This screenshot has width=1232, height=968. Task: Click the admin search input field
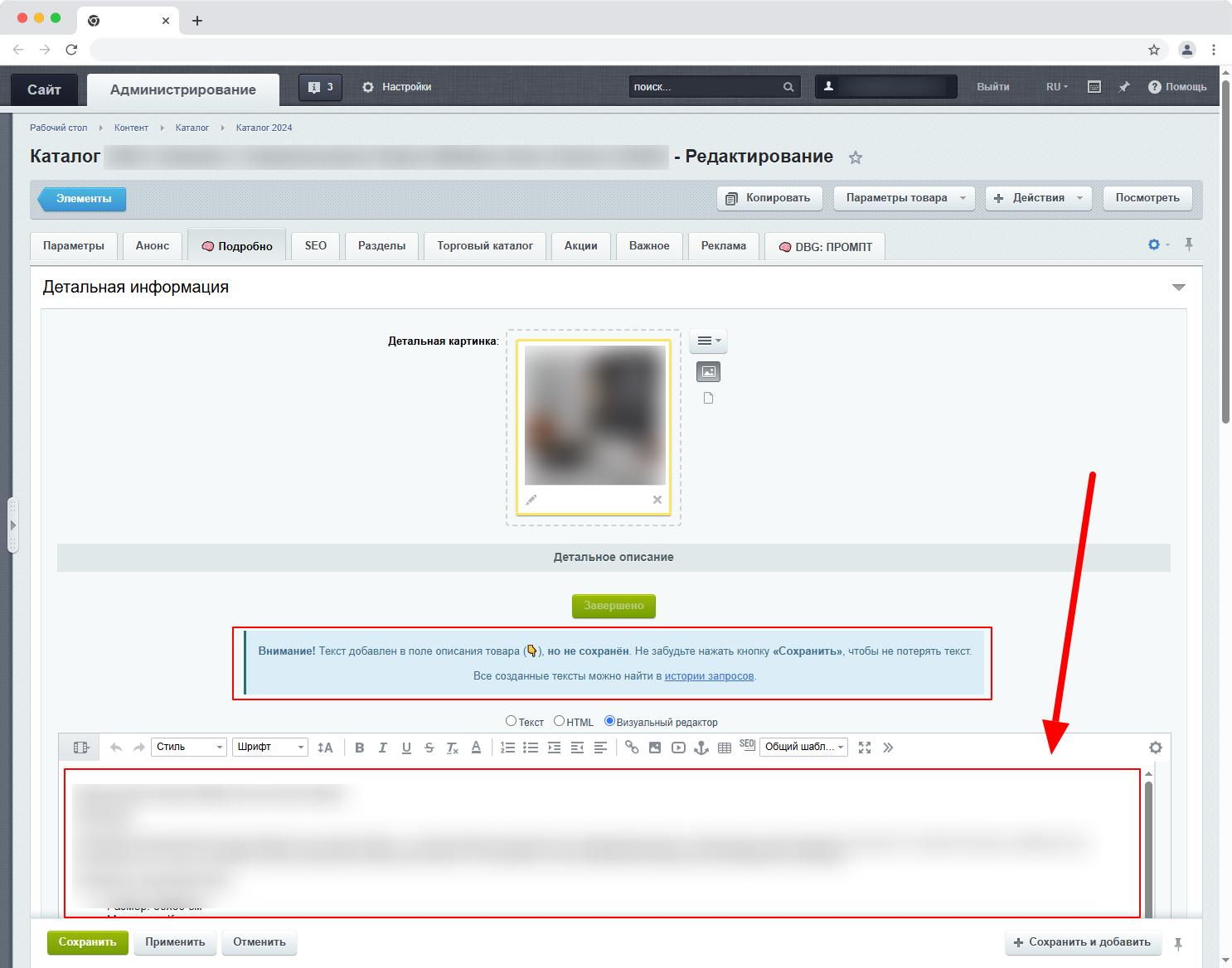[705, 87]
